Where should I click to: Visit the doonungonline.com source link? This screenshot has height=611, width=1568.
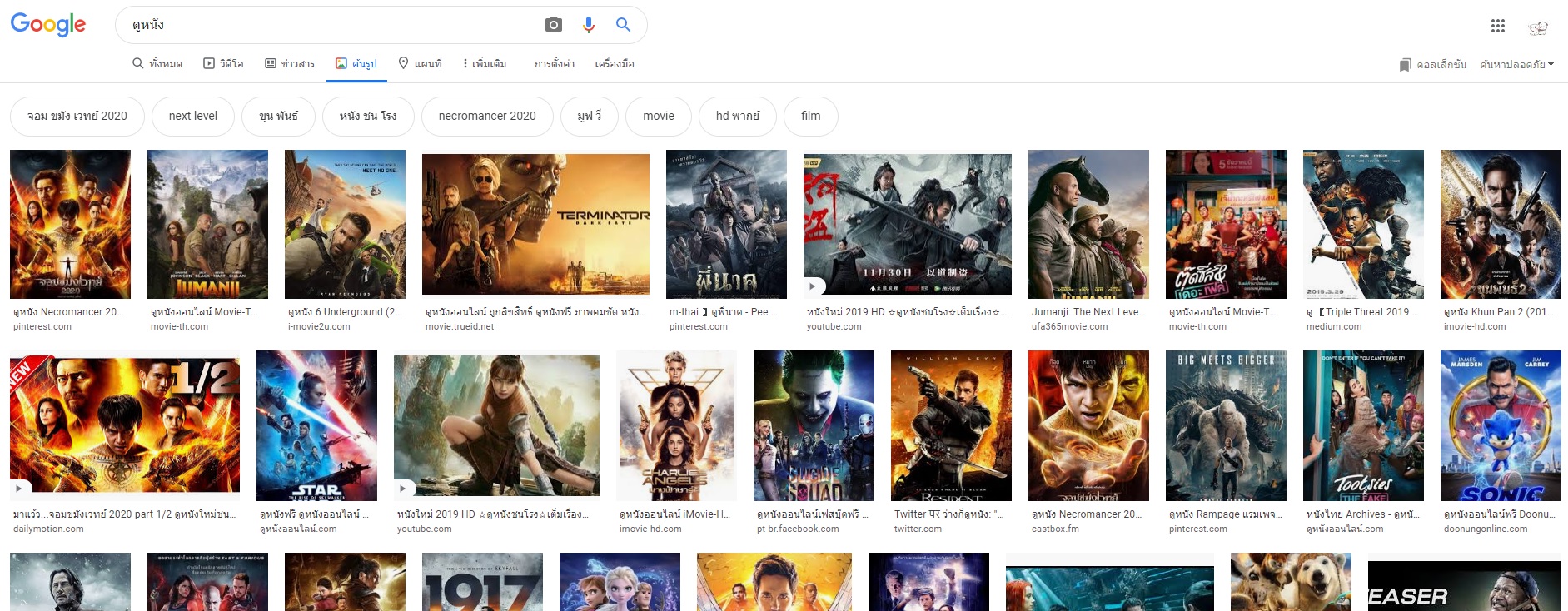coord(1486,529)
